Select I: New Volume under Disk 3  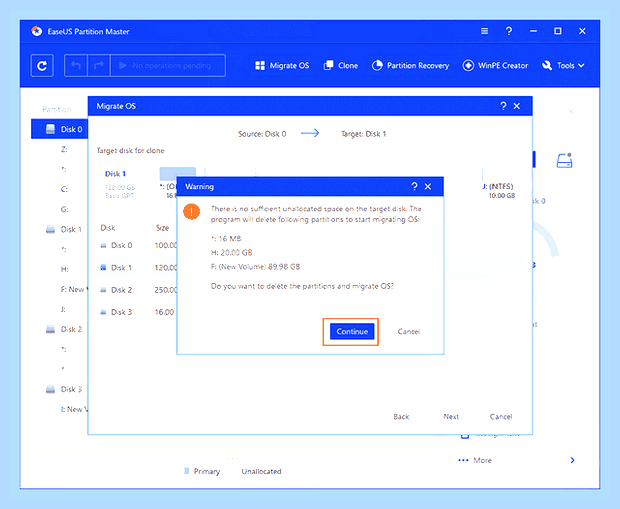(74, 409)
